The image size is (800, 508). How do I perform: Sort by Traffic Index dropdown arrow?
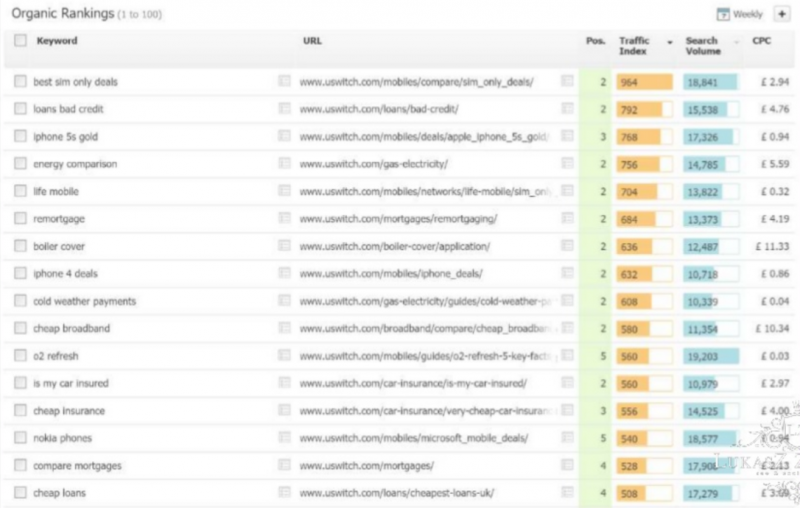[670, 42]
